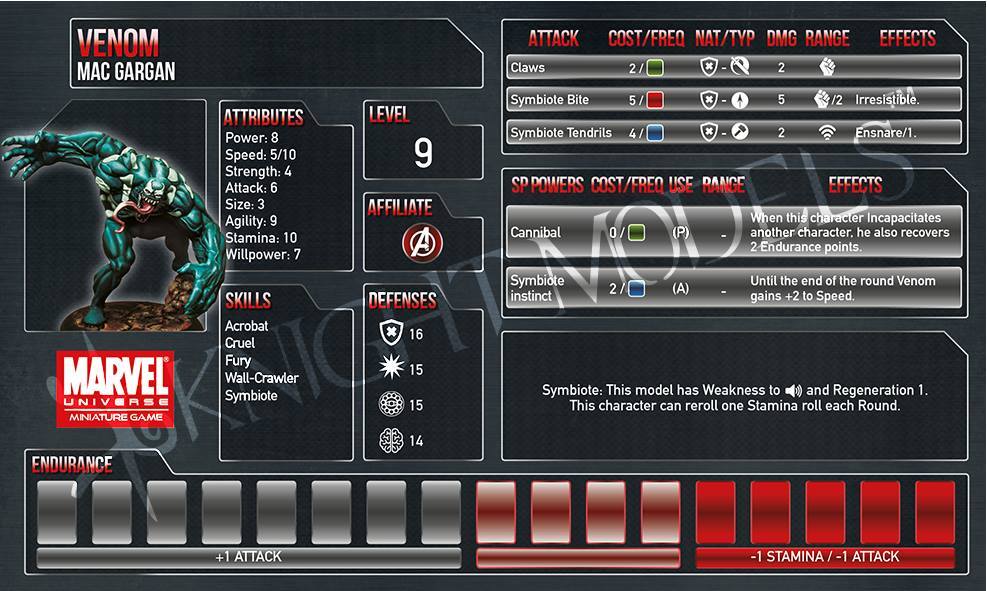This screenshot has width=987, height=591.
Task: Click the level value '9'
Action: [423, 153]
